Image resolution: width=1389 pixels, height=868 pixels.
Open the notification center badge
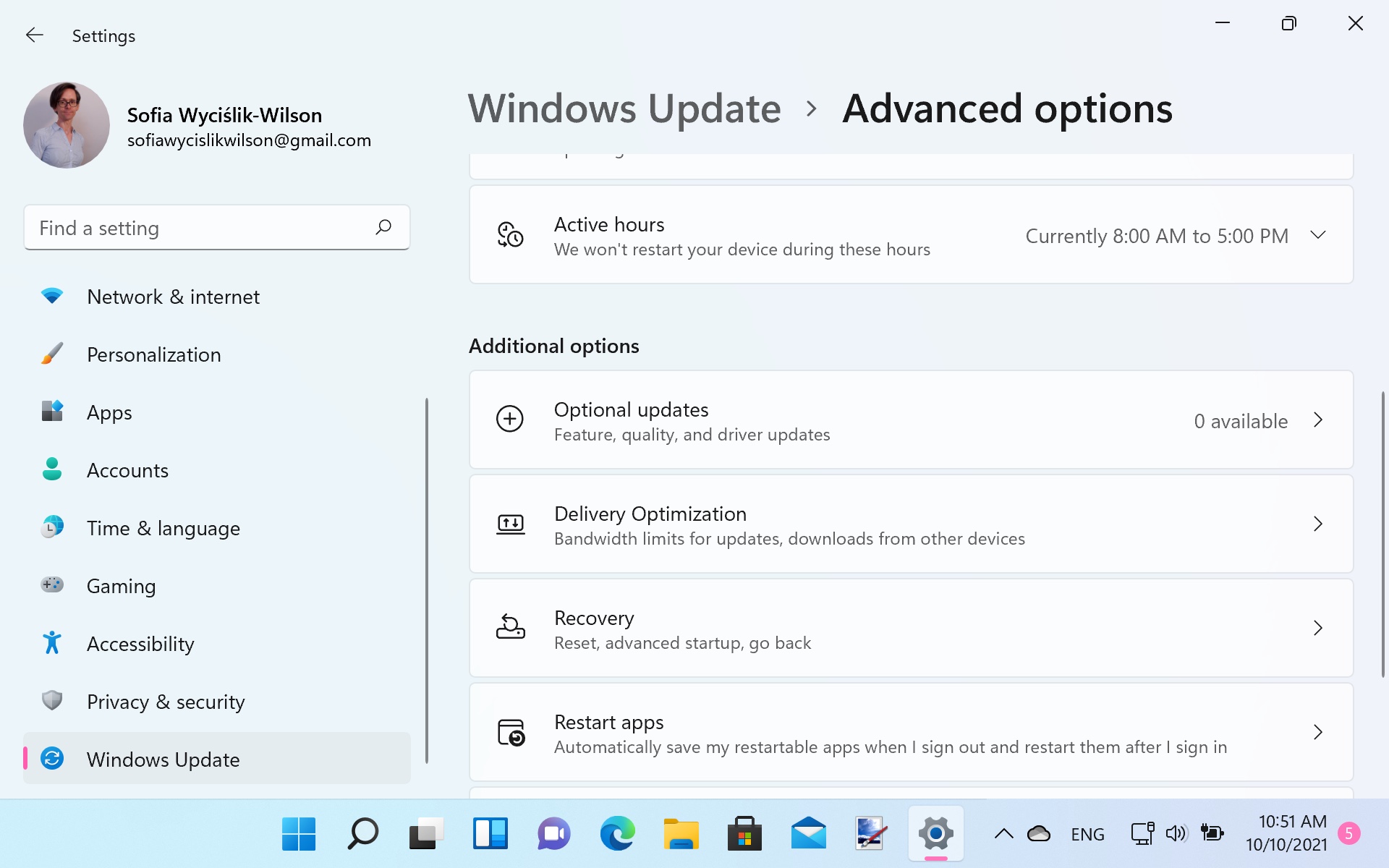point(1348,833)
